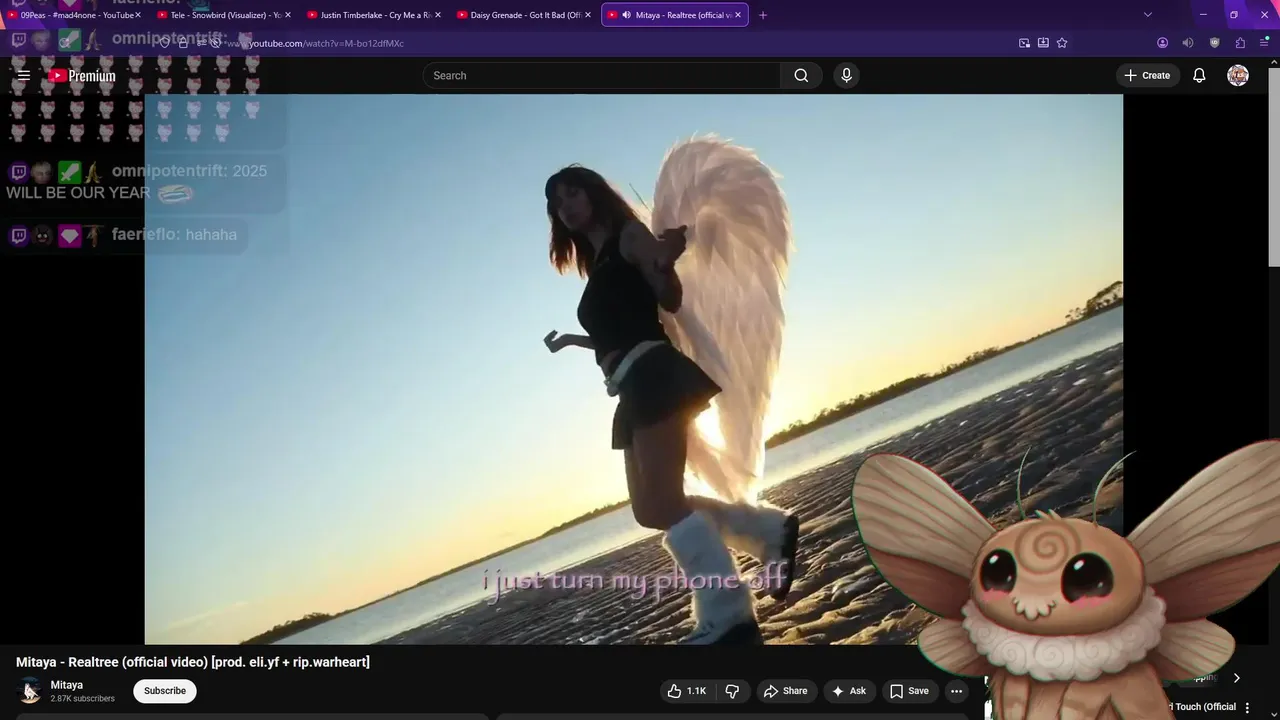Viewport: 1280px width, 720px height.
Task: Open the Mitaya channel name link
Action: (x=67, y=685)
